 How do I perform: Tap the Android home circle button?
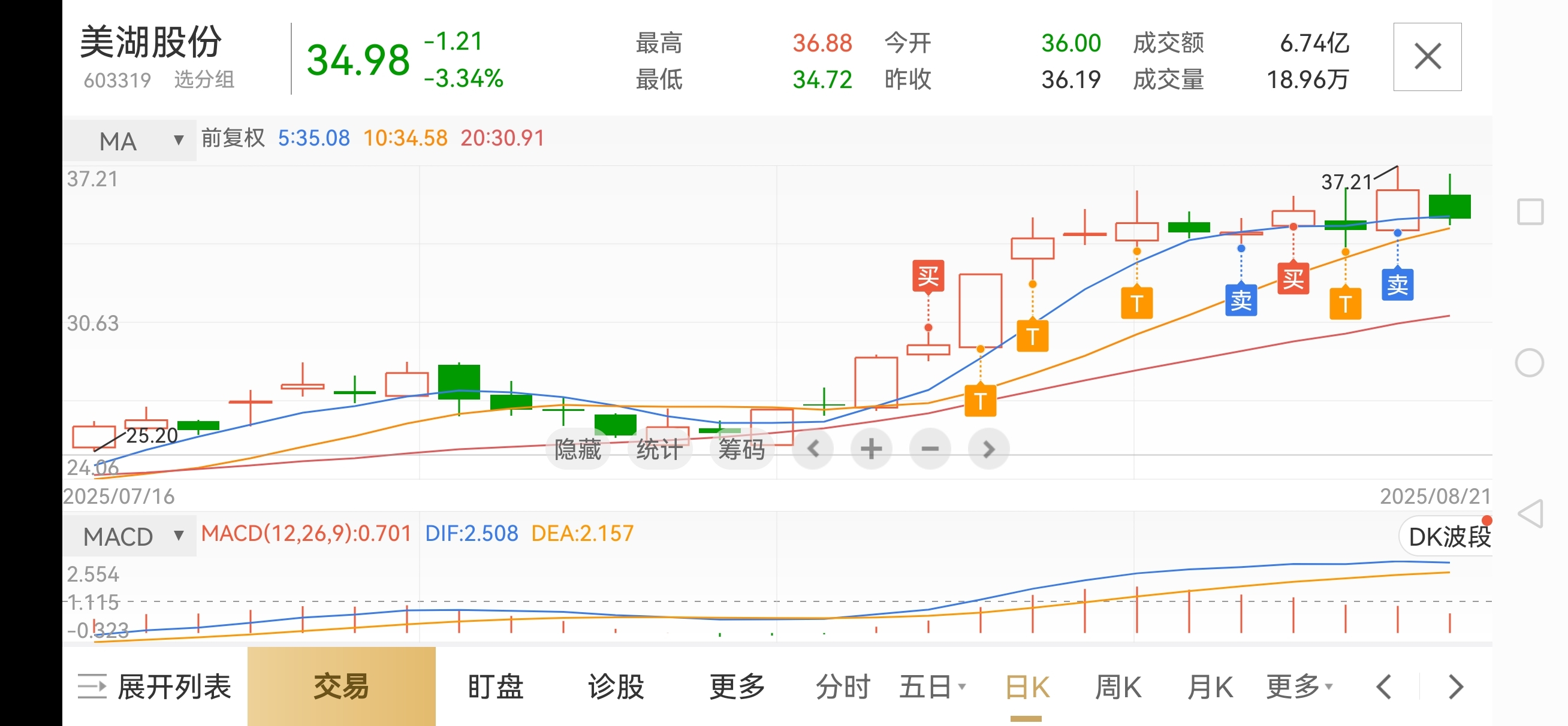click(x=1530, y=364)
